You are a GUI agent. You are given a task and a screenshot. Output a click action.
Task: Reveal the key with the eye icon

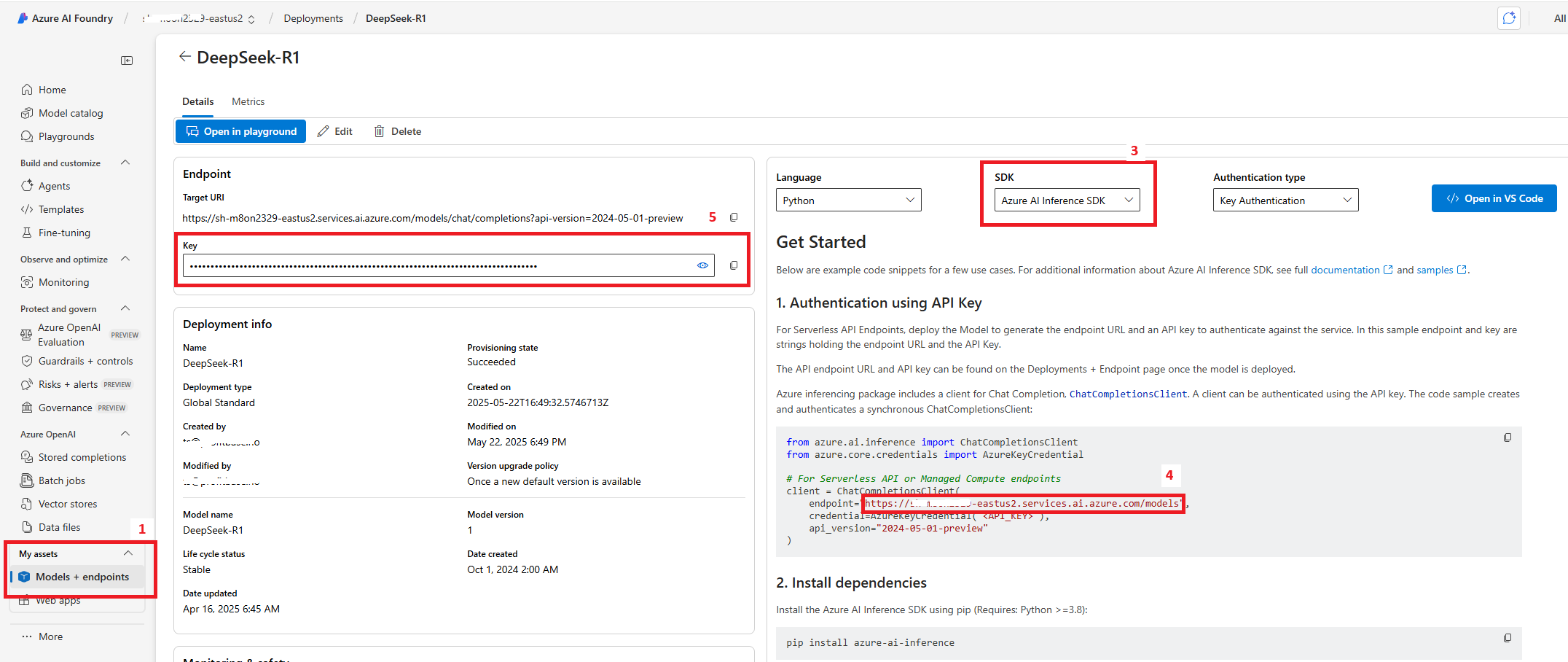702,265
